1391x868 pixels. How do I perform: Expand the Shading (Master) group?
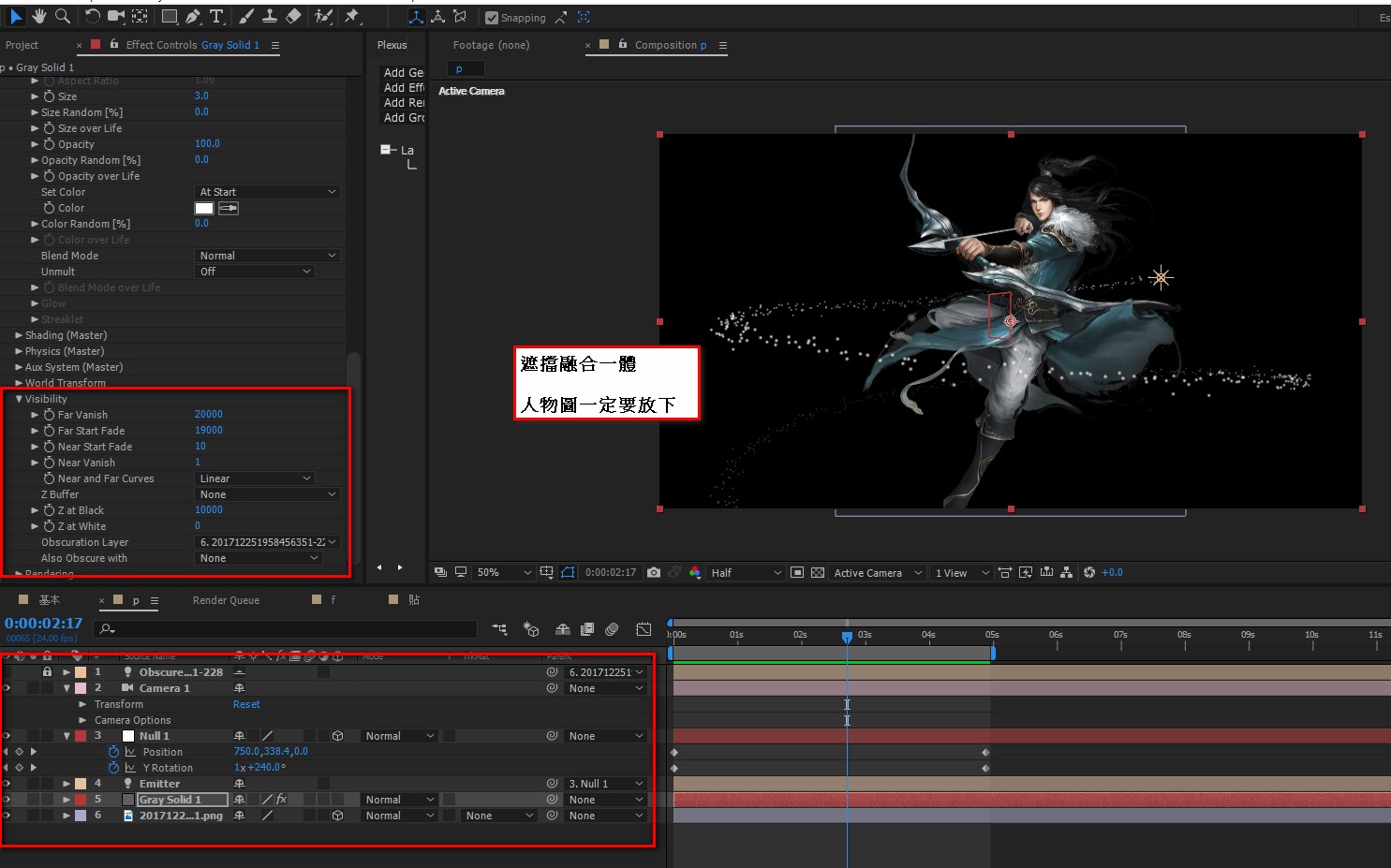pyautogui.click(x=19, y=335)
